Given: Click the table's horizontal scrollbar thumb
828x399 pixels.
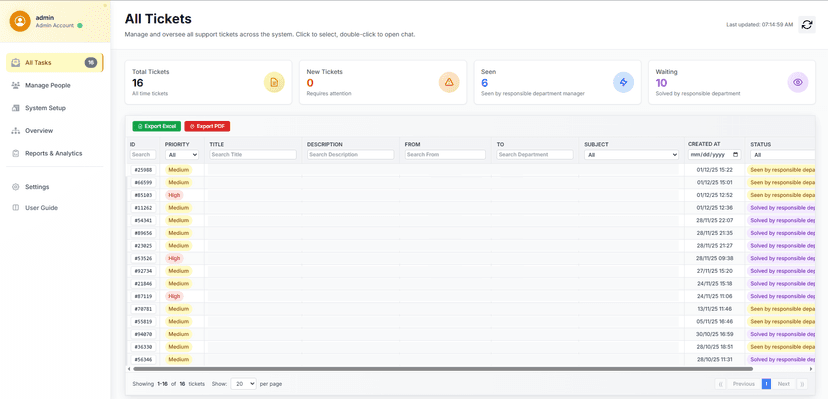Looking at the screenshot, I should pos(443,369).
